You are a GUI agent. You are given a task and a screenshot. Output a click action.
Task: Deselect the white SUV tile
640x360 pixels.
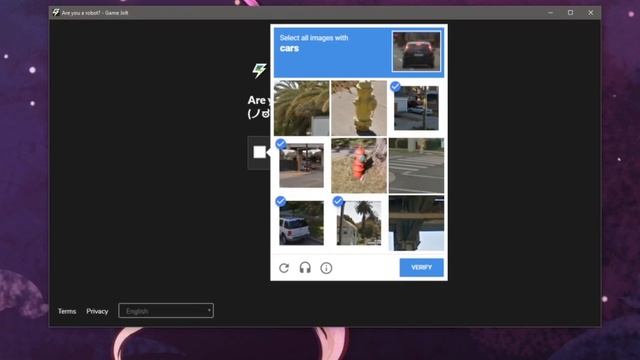(x=302, y=223)
